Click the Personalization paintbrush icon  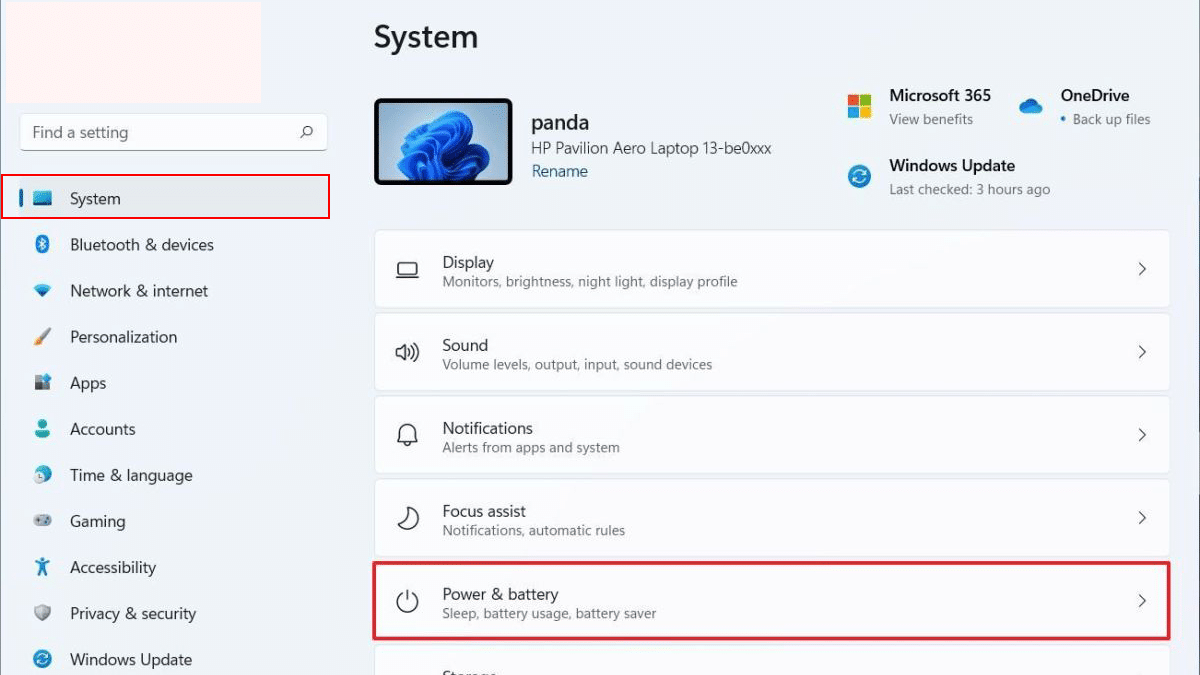click(x=42, y=337)
